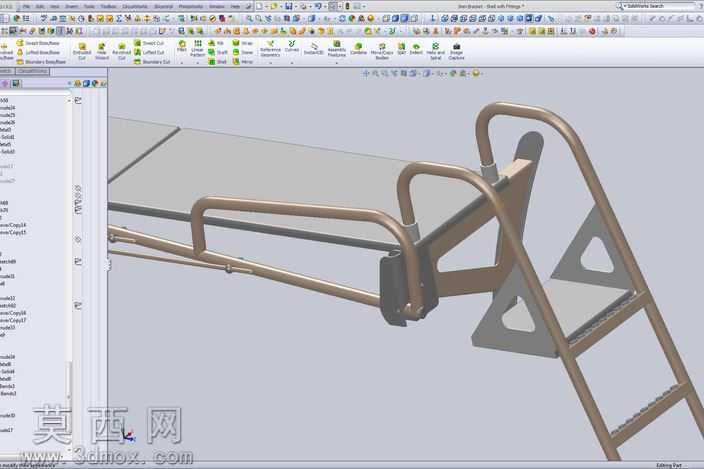Expand the Reference Geometry dropdown arrow
This screenshot has height=469, width=704.
[x=270, y=63]
